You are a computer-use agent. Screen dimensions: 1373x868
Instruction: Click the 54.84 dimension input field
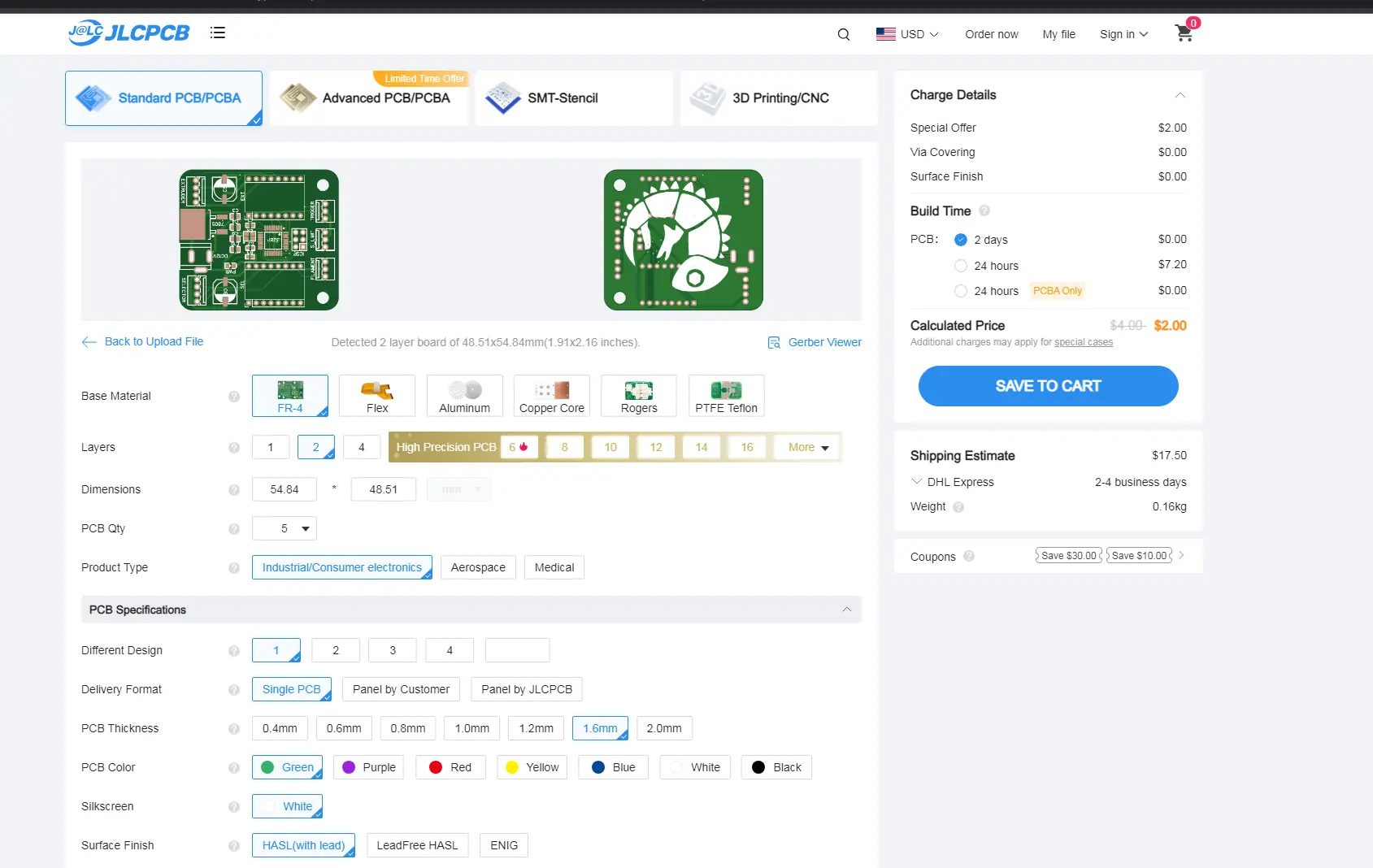[285, 489]
